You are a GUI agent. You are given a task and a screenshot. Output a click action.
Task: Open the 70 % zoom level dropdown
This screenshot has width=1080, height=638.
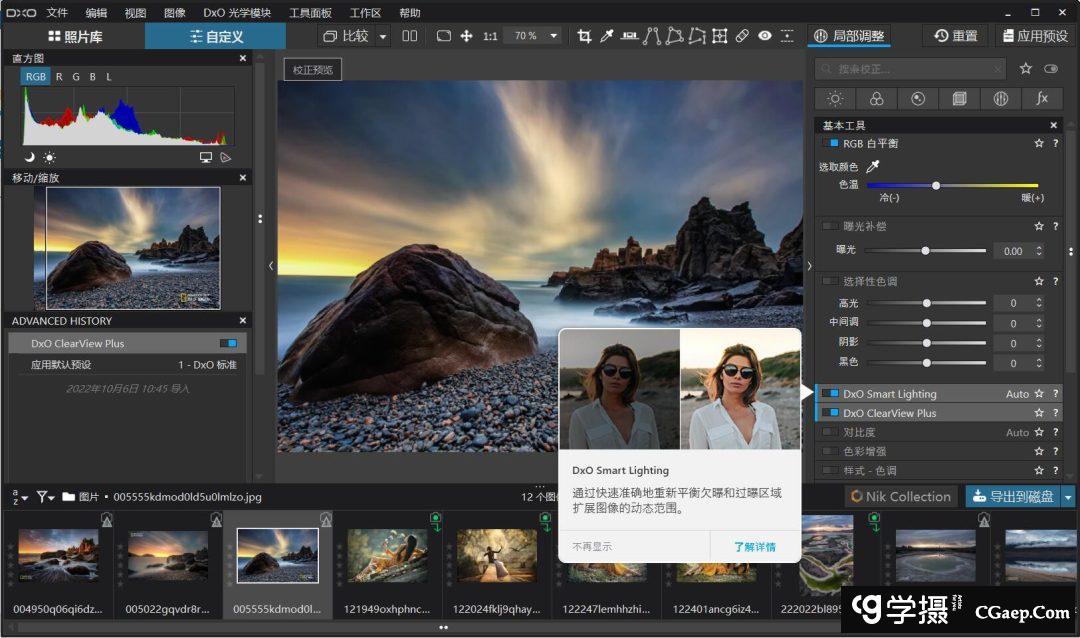coord(552,36)
